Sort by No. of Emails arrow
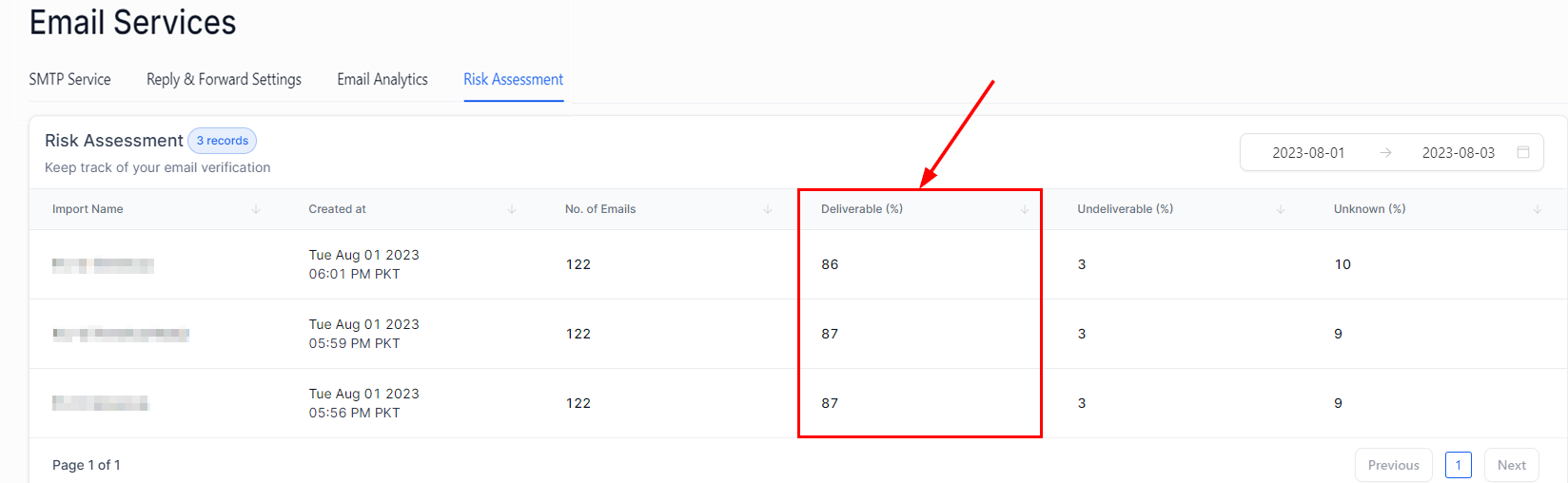1568x483 pixels. 768,209
